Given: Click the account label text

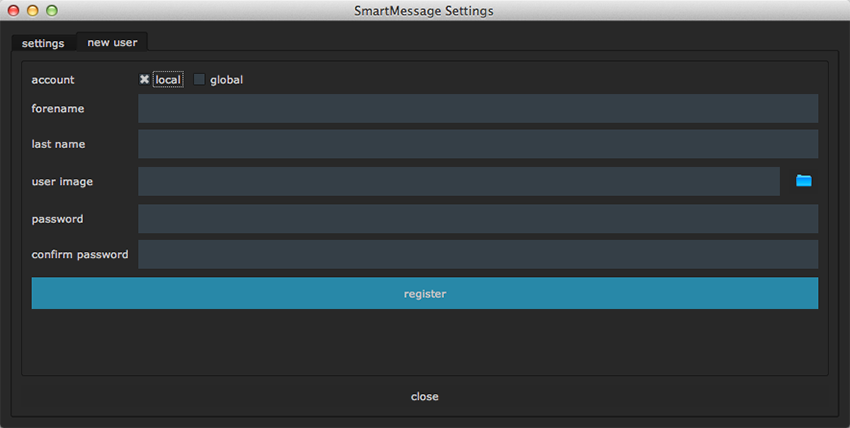Looking at the screenshot, I should tap(53, 80).
